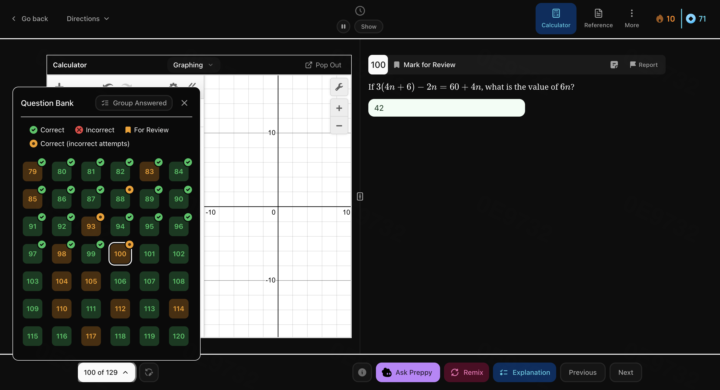Jump to question 105
720x390 pixels.
click(x=91, y=281)
